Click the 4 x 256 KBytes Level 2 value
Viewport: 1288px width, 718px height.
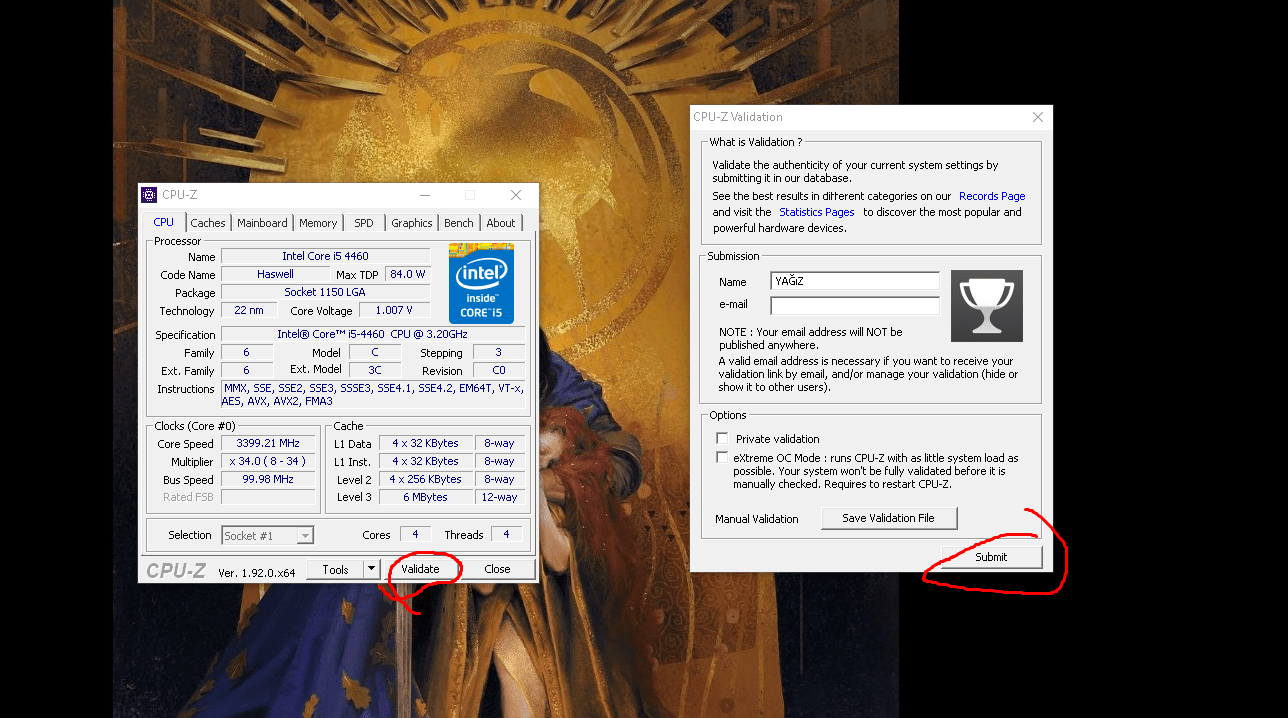[x=426, y=479]
